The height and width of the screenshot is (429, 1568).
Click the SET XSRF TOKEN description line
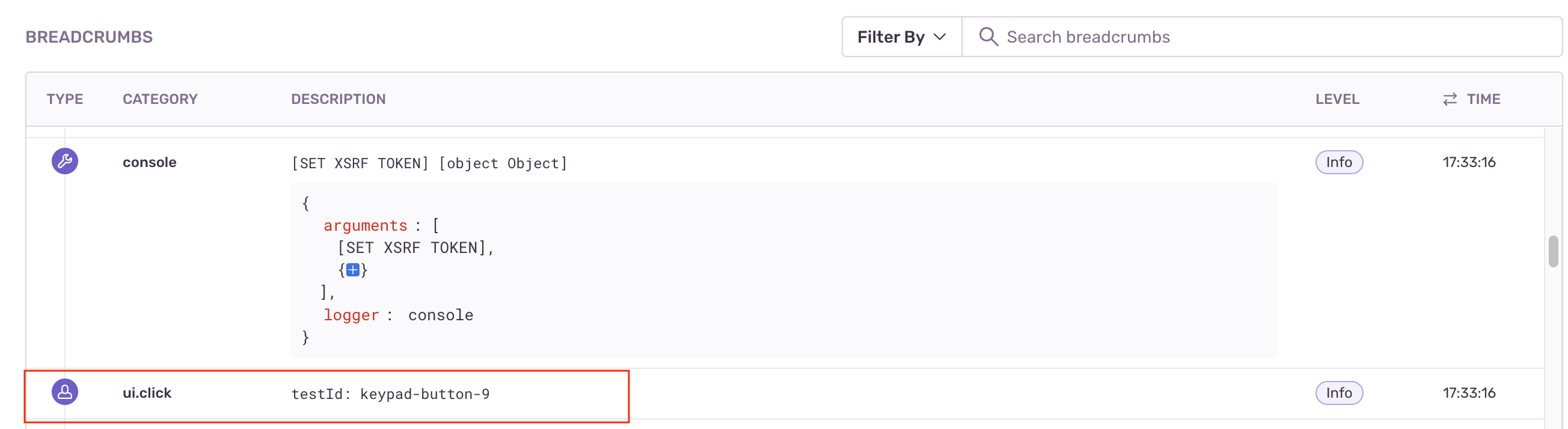[x=429, y=163]
